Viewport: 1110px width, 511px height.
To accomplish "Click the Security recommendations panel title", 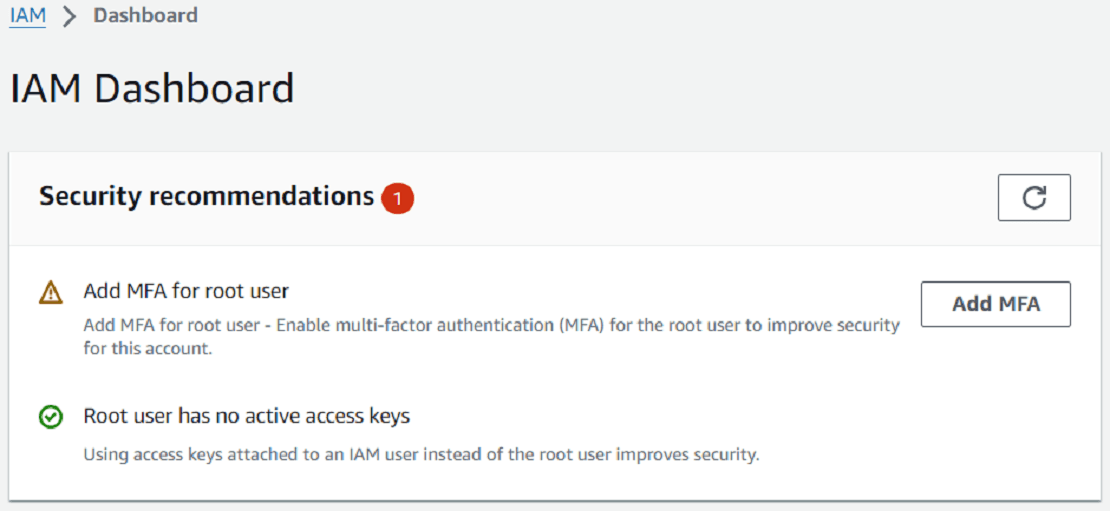I will click(206, 197).
